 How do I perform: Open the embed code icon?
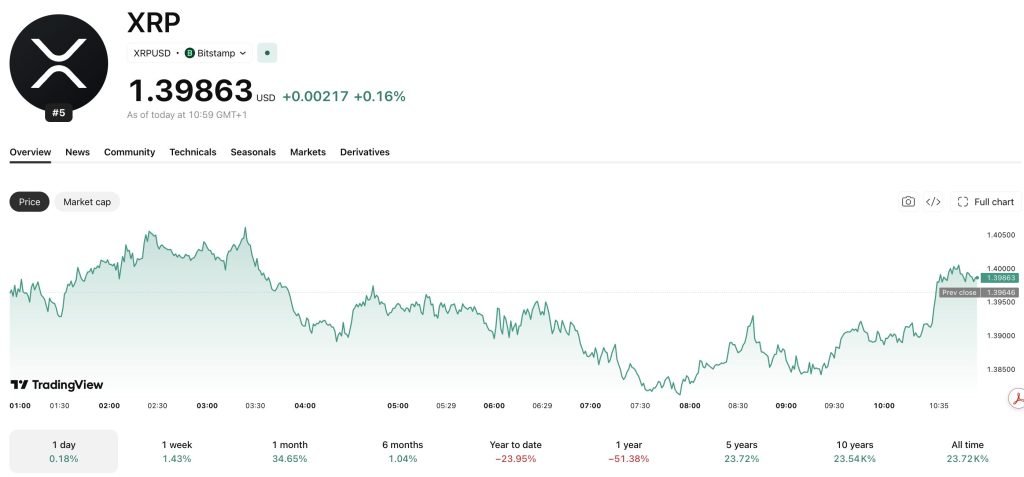click(x=933, y=202)
